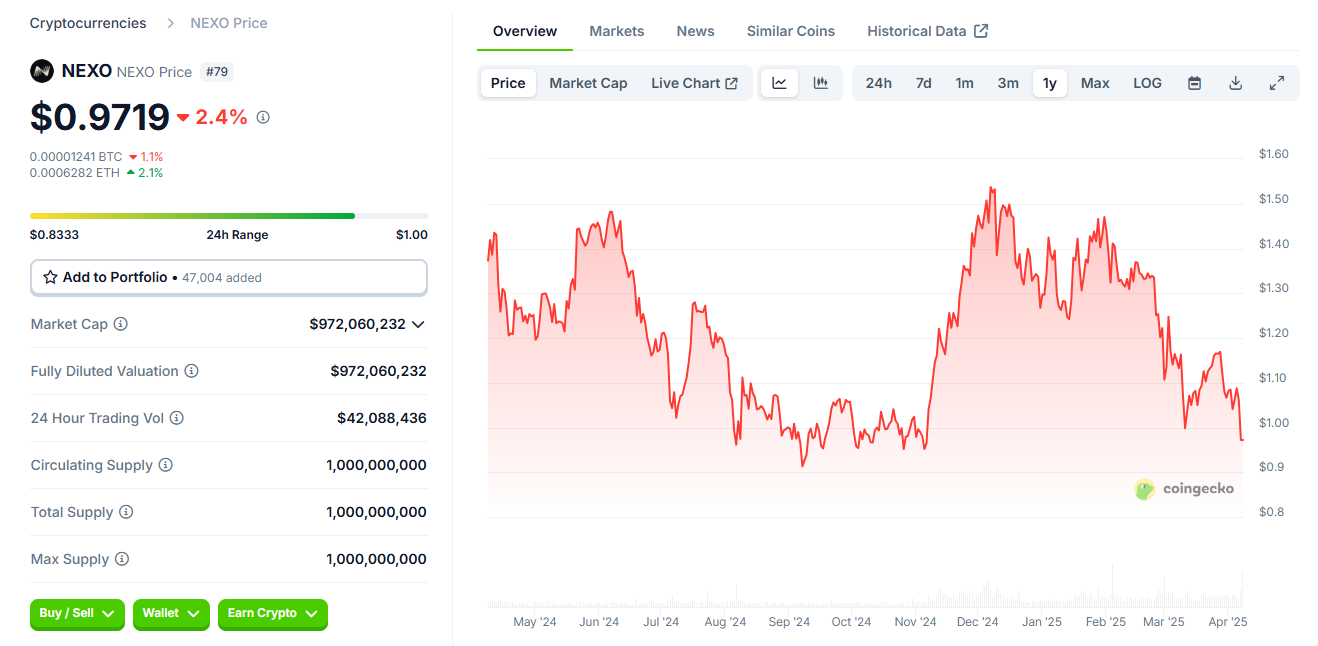Click the info icon beside Market Cap

pos(121,324)
